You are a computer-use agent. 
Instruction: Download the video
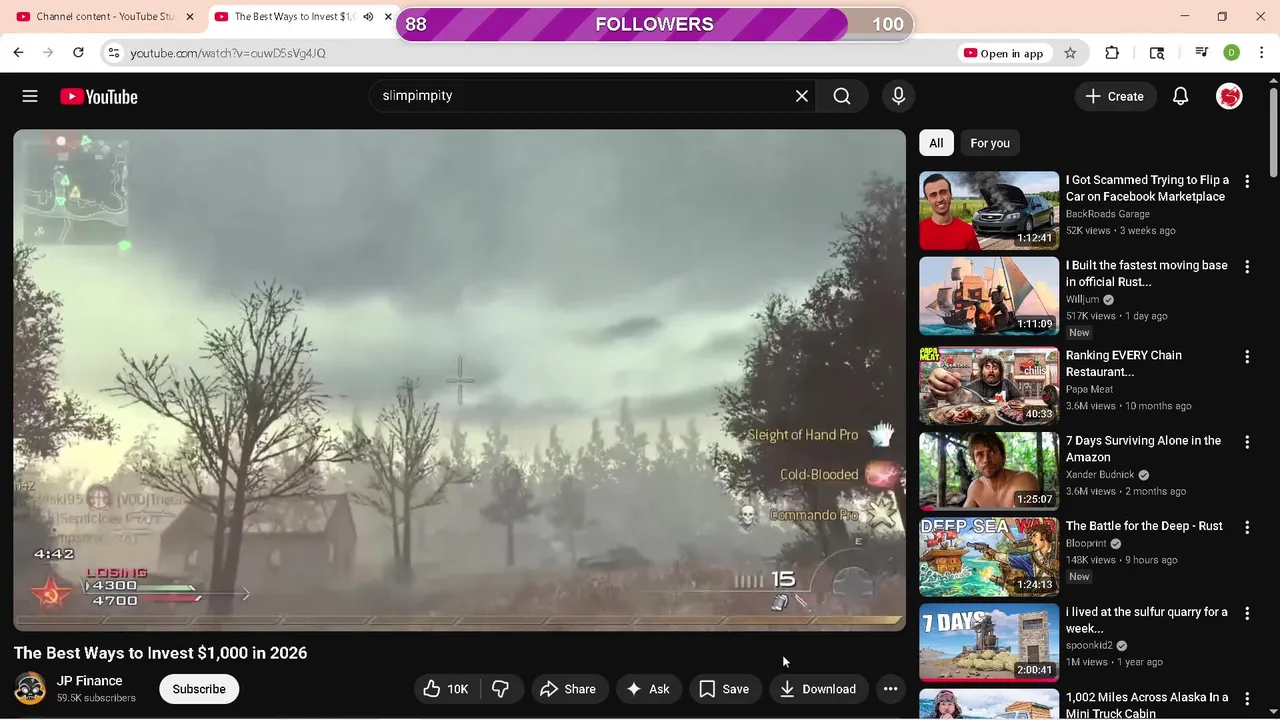(x=818, y=689)
